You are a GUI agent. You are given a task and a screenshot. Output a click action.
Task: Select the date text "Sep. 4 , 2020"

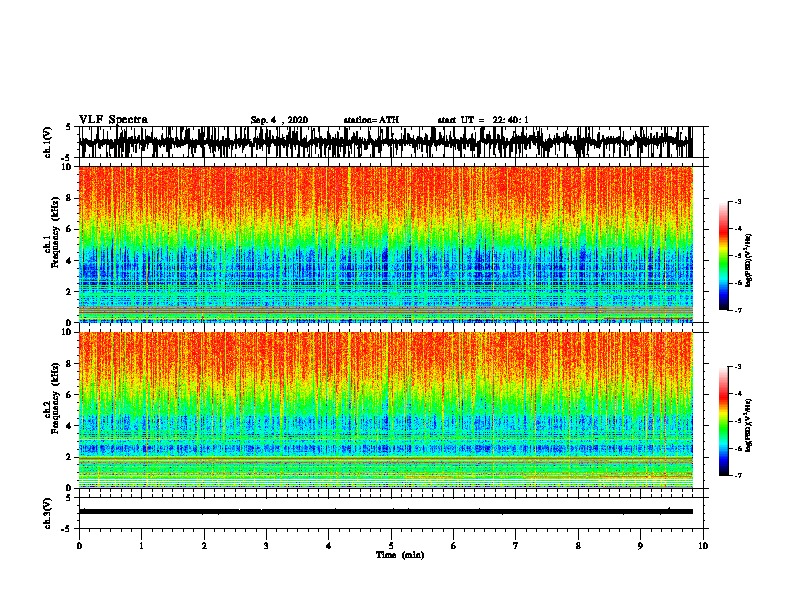pyautogui.click(x=279, y=120)
